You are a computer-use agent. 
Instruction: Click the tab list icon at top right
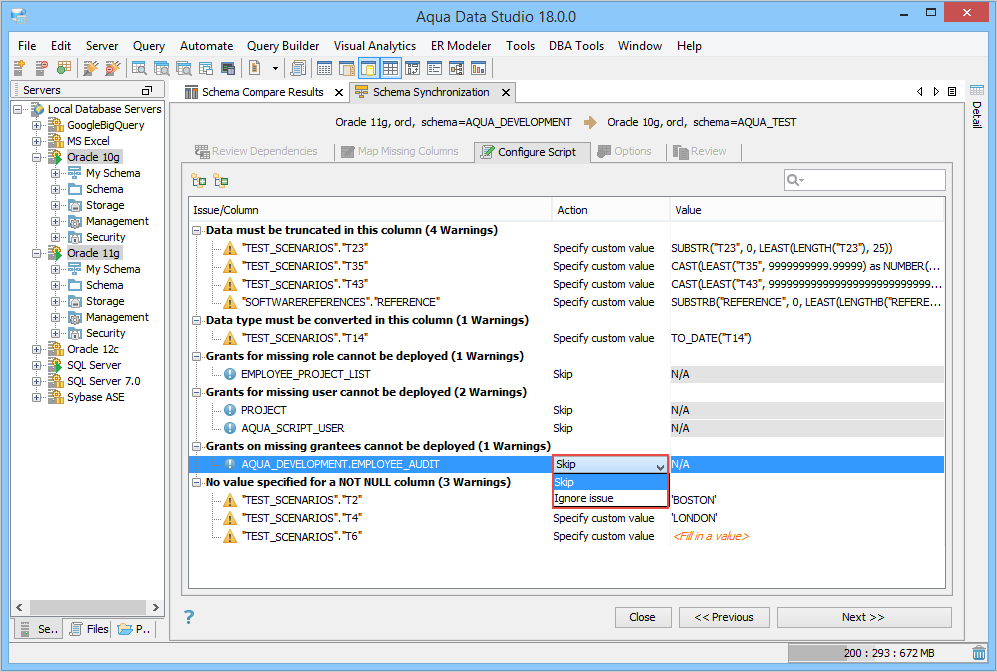(952, 92)
